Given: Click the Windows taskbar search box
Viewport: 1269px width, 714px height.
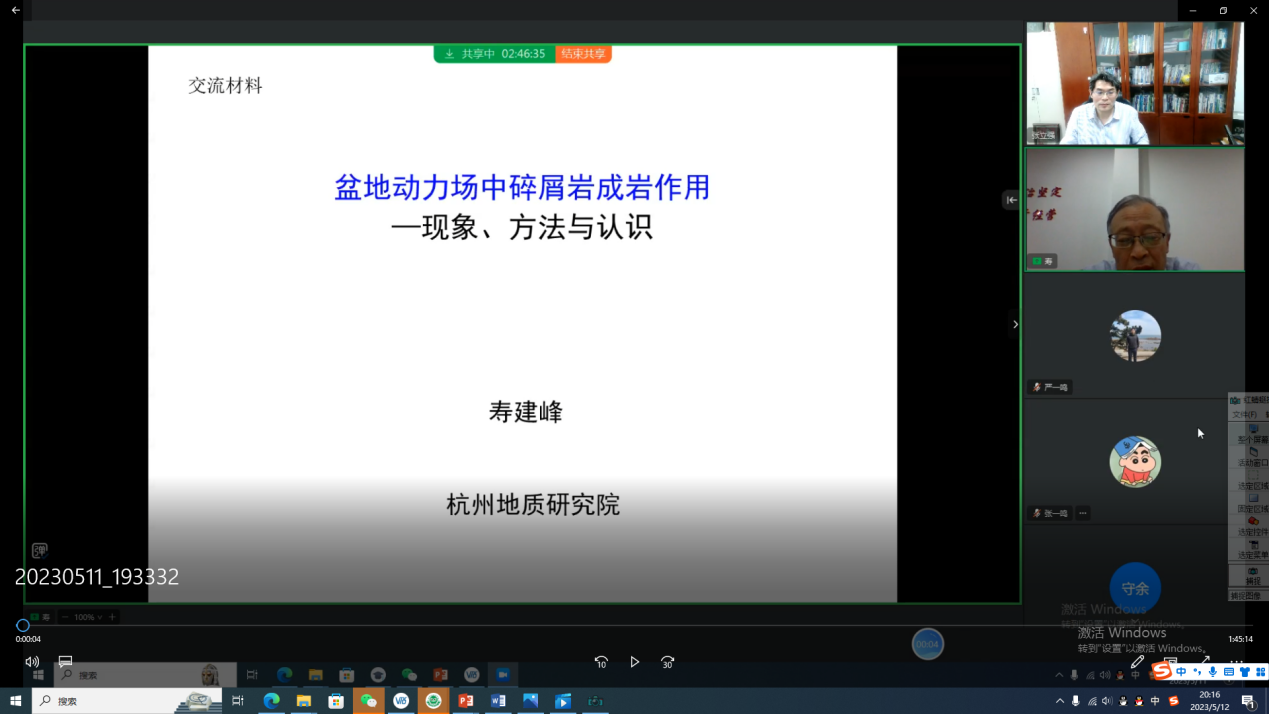Looking at the screenshot, I should coord(130,701).
